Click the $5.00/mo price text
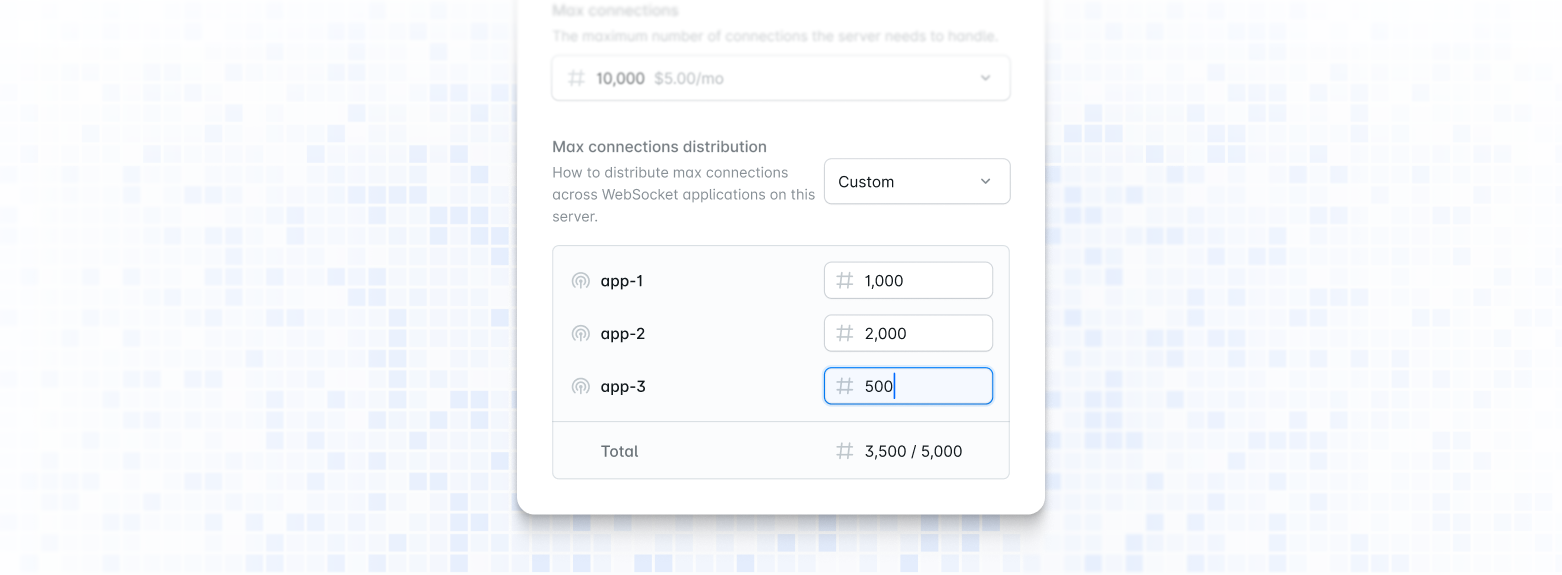 pyautogui.click(x=688, y=78)
